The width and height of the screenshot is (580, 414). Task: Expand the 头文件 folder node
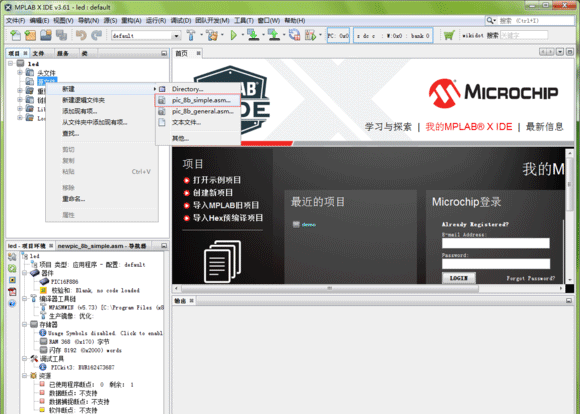click(20, 73)
